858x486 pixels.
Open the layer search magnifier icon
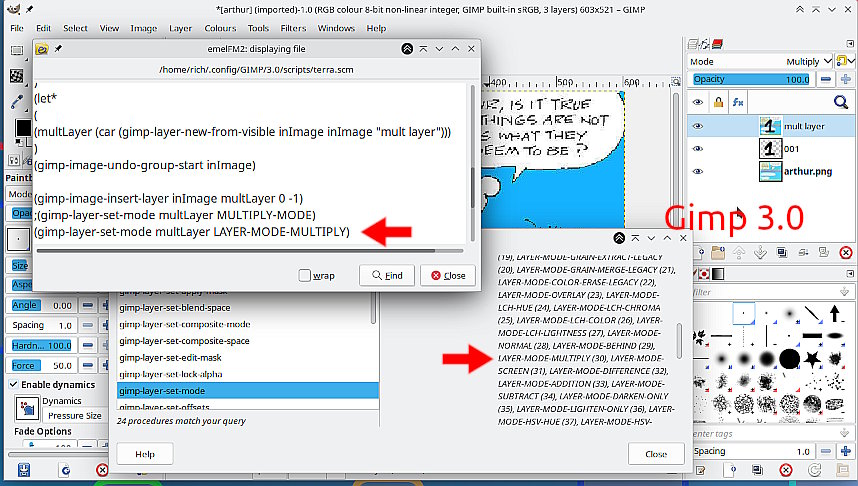point(841,102)
